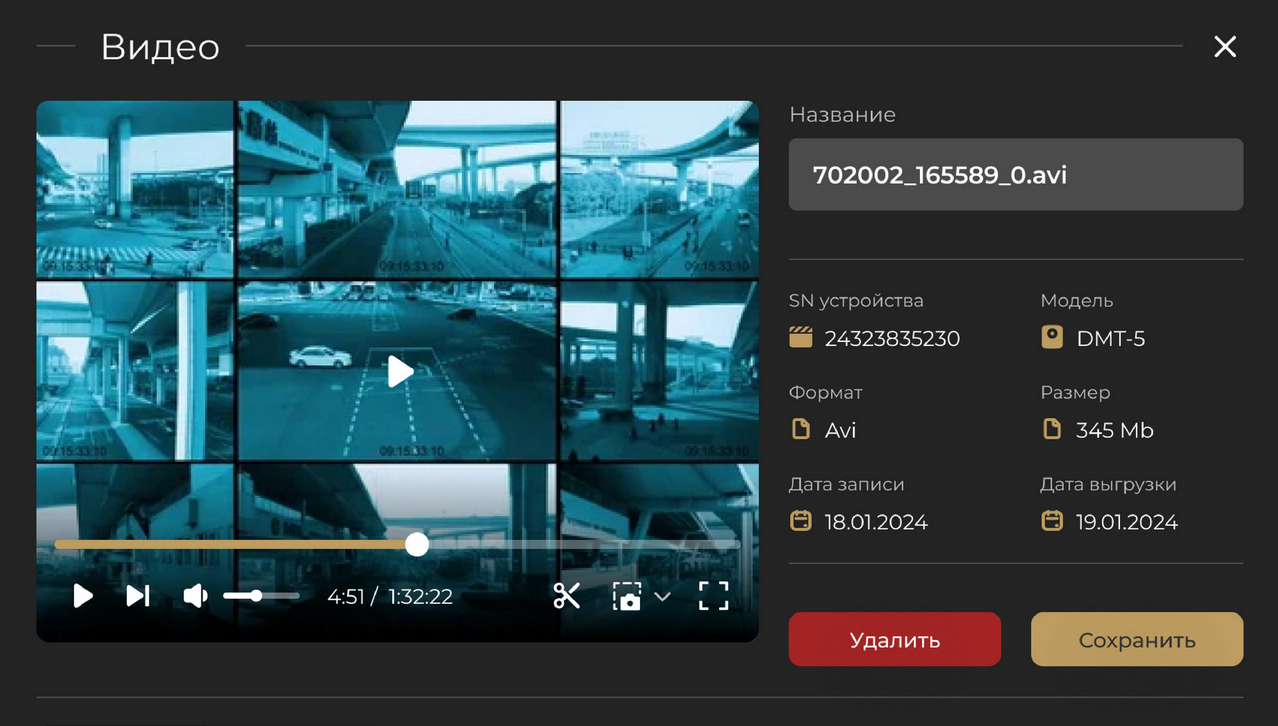The width and height of the screenshot is (1278, 726).
Task: Click the center play overlay on the video
Action: pos(400,371)
